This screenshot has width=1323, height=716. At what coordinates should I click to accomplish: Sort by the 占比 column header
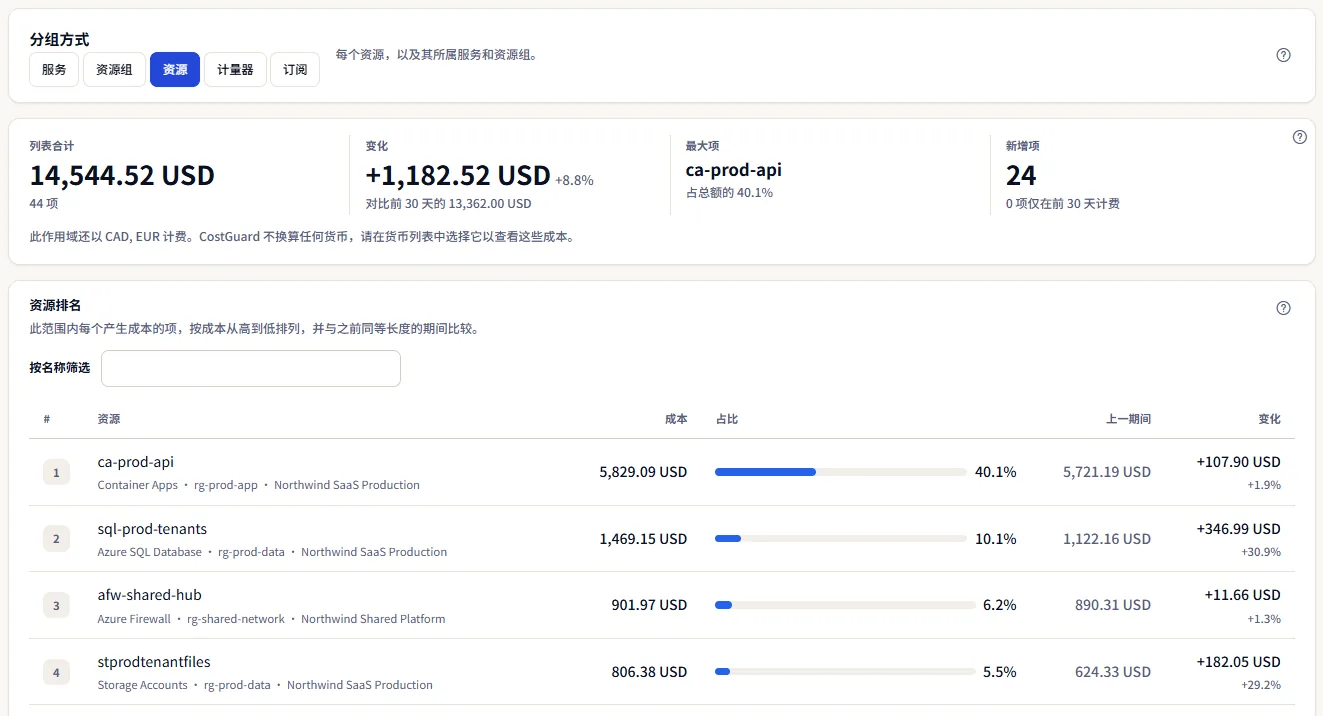[727, 419]
